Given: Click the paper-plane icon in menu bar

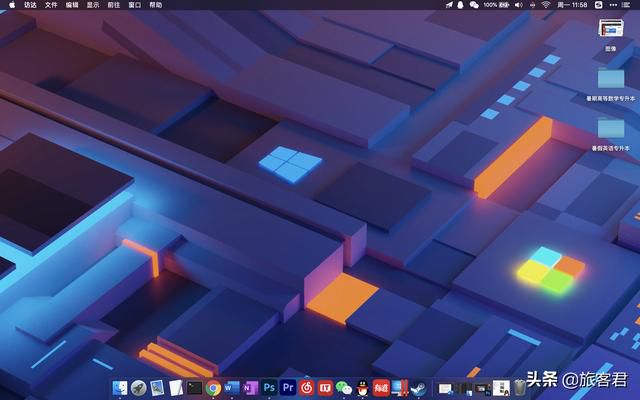Looking at the screenshot, I should 449,5.
